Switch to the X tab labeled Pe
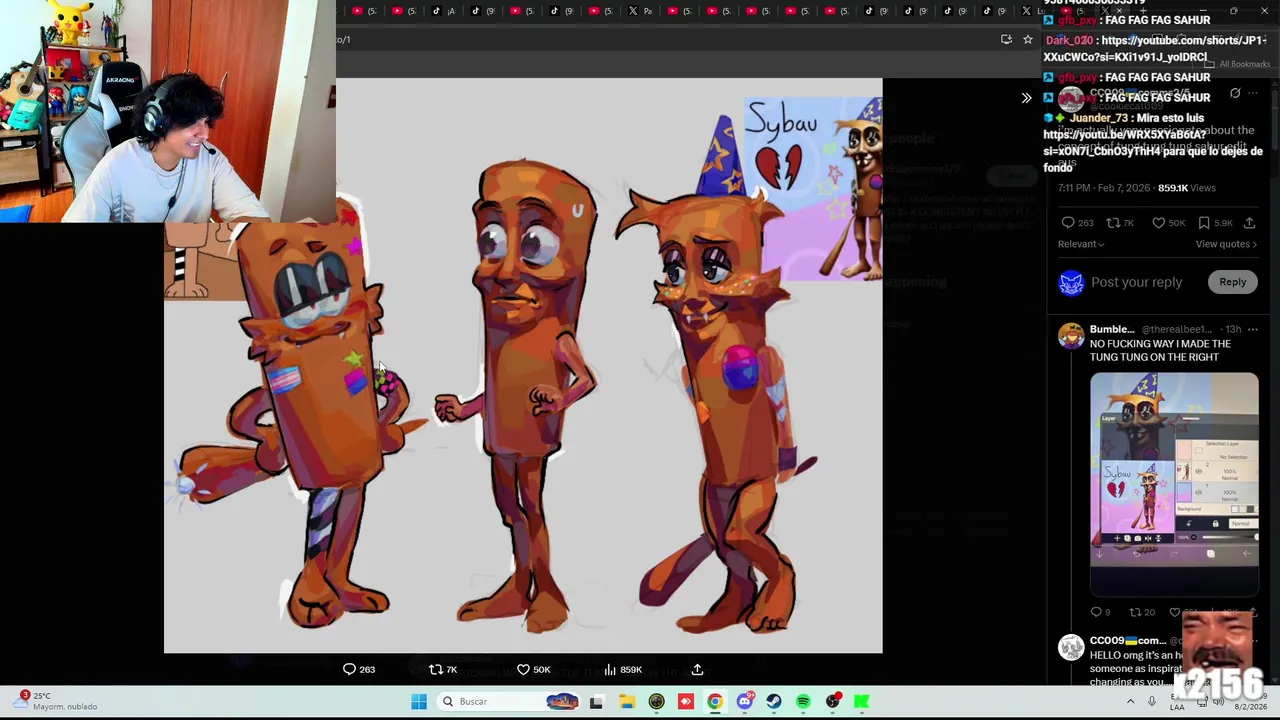 point(641,11)
